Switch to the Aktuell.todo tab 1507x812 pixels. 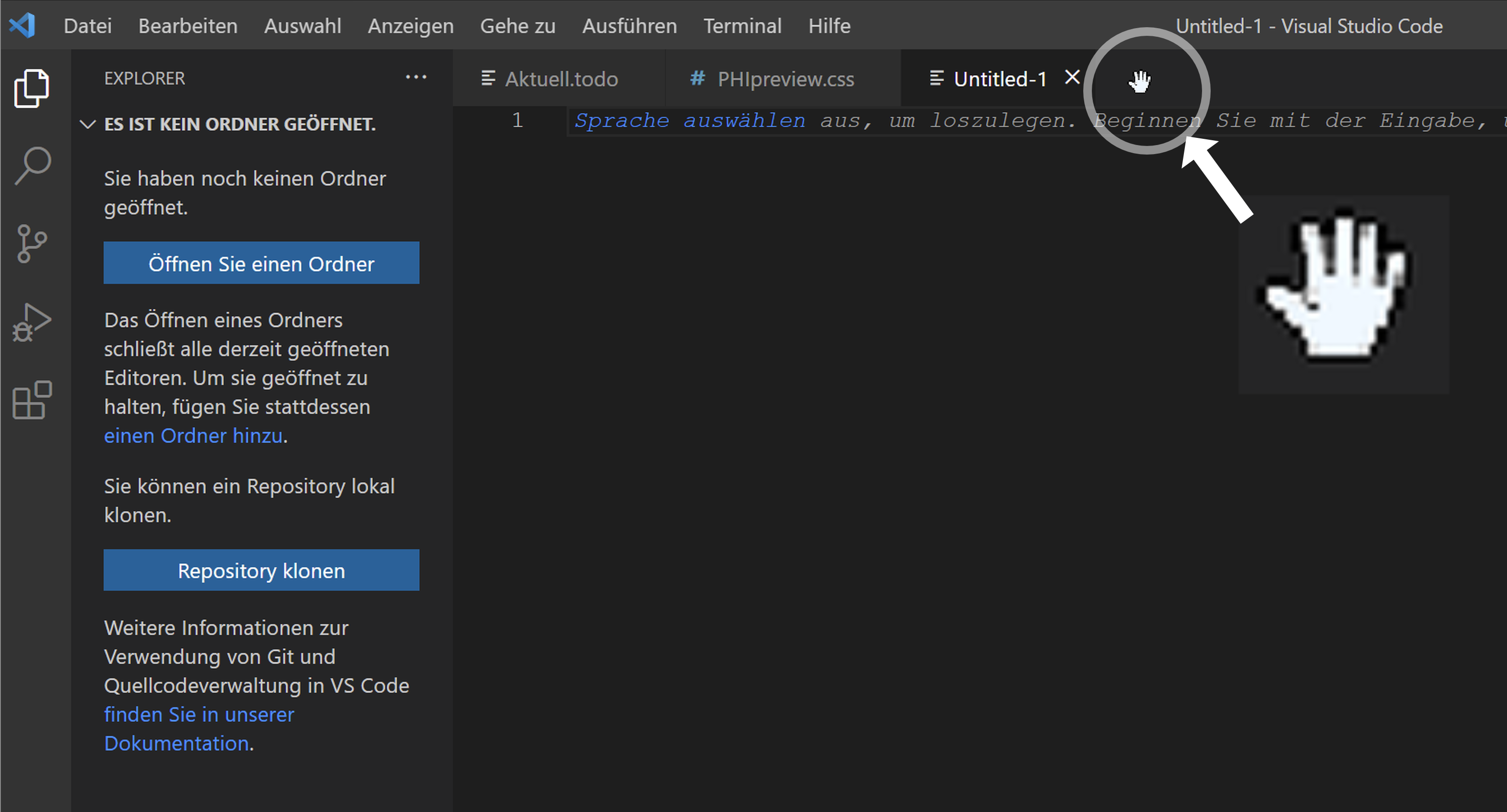point(559,78)
